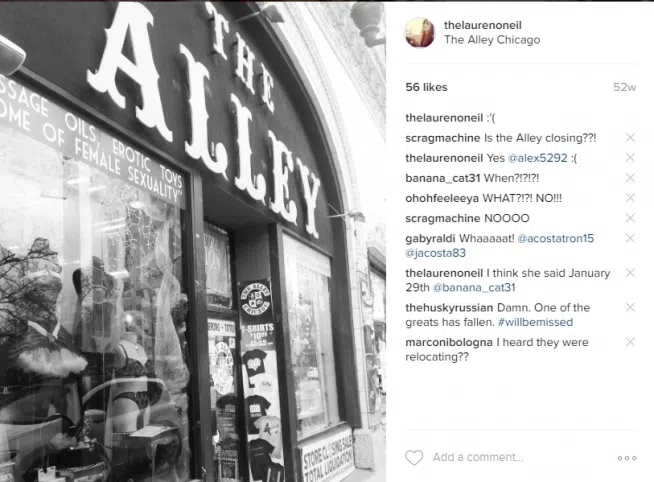View the 56 likes list
The image size is (654, 482).
(x=426, y=87)
